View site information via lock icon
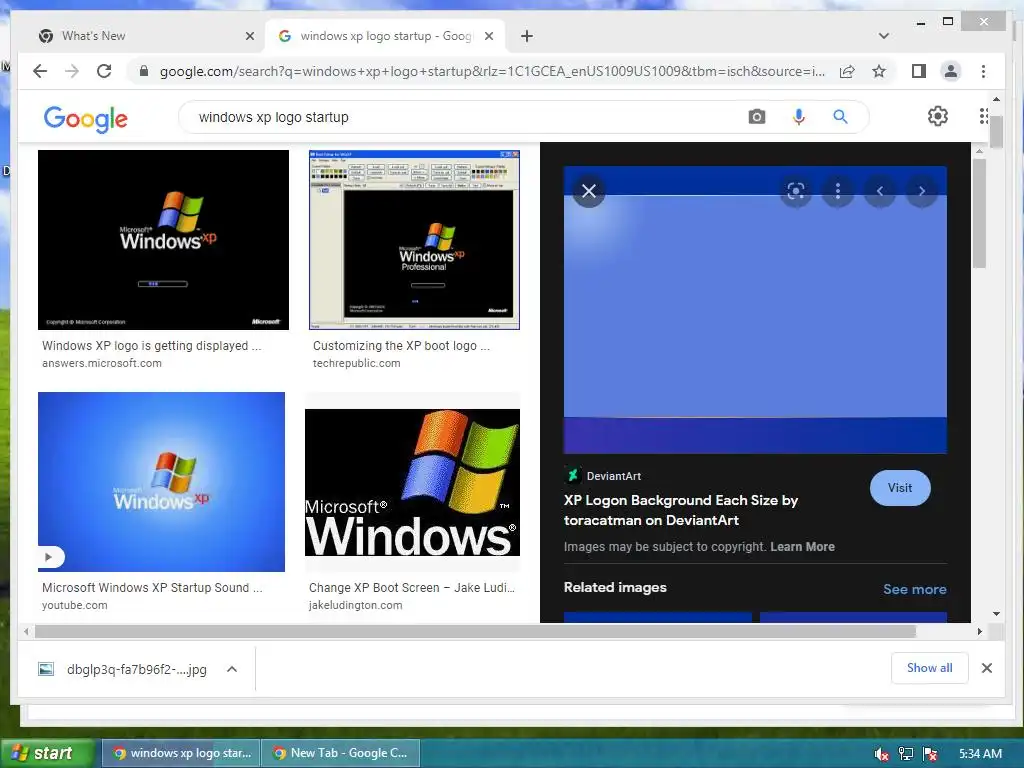The width and height of the screenshot is (1024, 768). (144, 71)
